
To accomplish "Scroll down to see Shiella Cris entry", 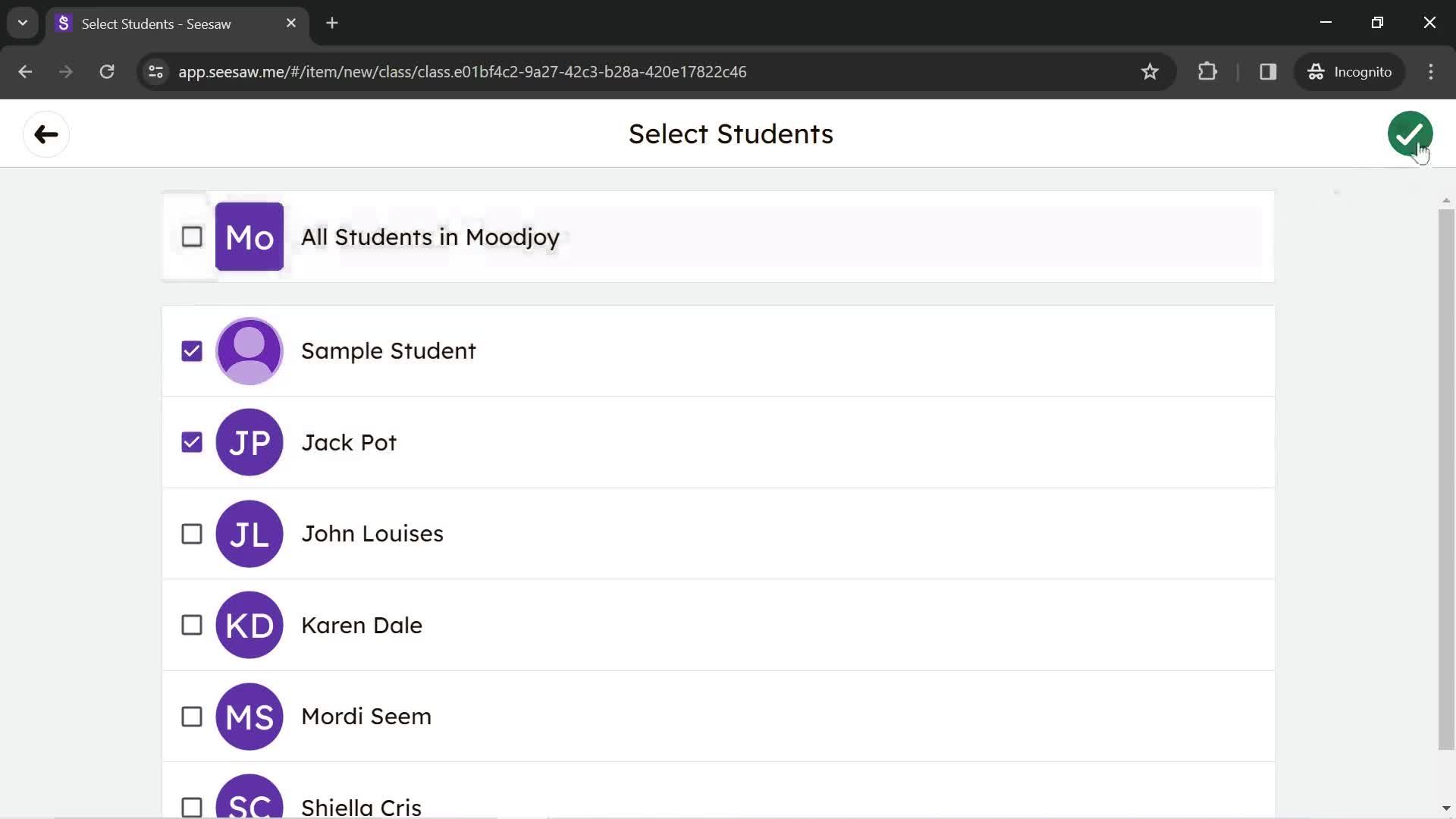I will [360, 808].
